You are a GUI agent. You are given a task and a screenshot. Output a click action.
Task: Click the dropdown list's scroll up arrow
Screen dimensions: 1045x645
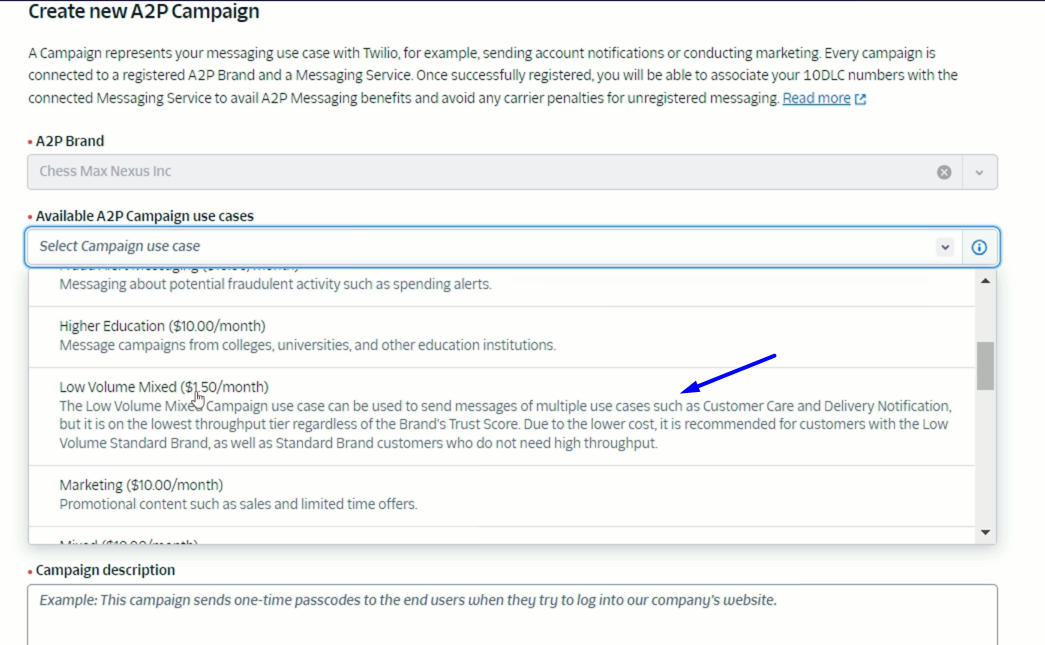[985, 282]
